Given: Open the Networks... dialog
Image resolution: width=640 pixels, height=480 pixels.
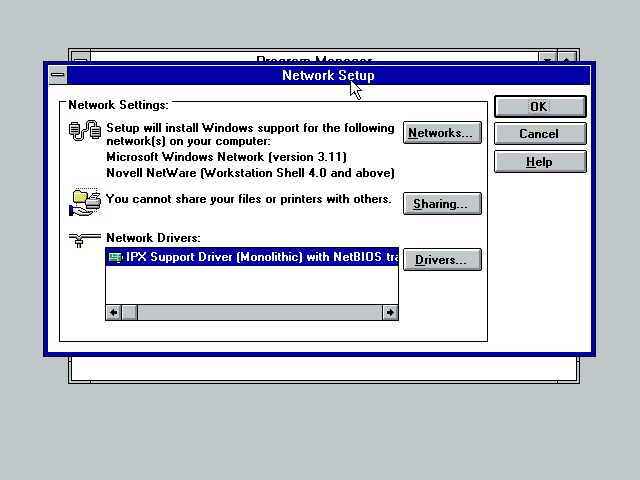Looking at the screenshot, I should [442, 133].
